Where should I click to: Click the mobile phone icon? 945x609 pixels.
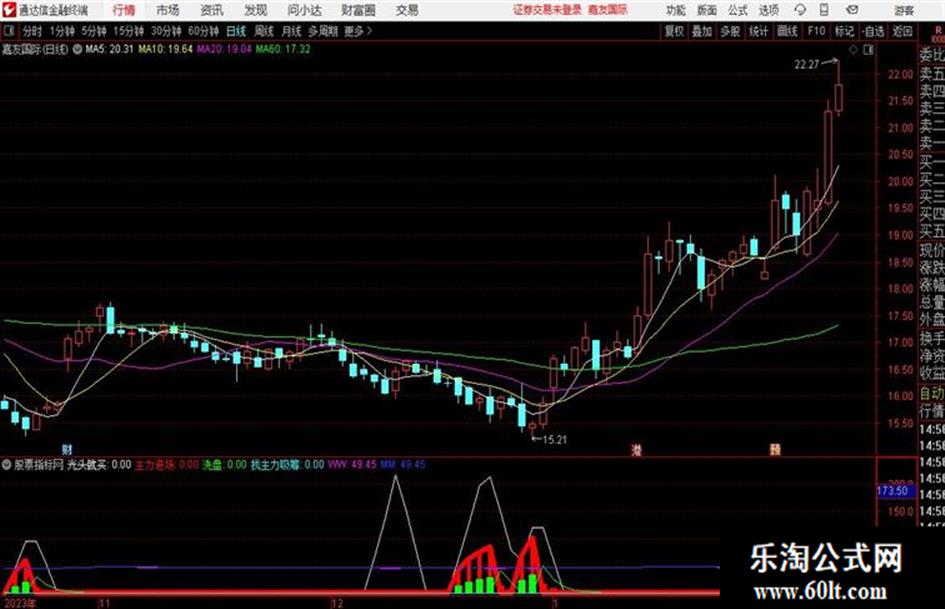coord(824,10)
